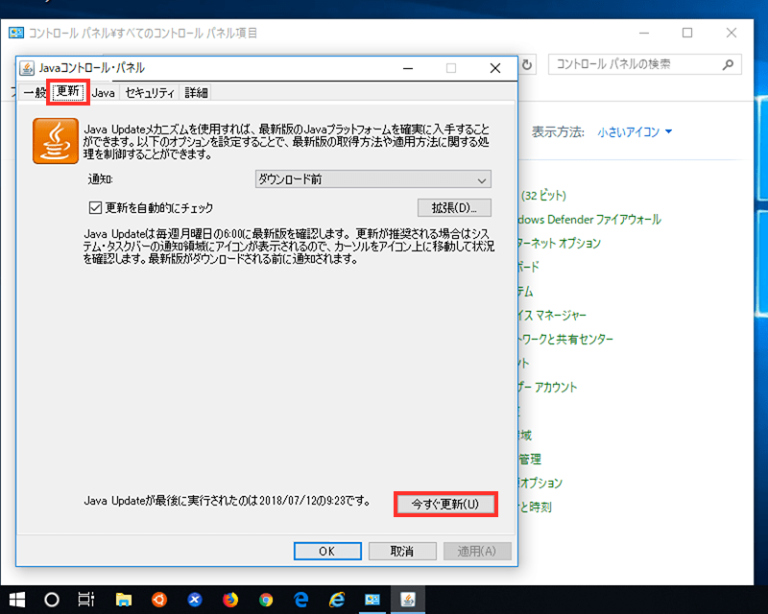768x614 pixels.
Task: Click the 取消 button
Action: pos(402,551)
